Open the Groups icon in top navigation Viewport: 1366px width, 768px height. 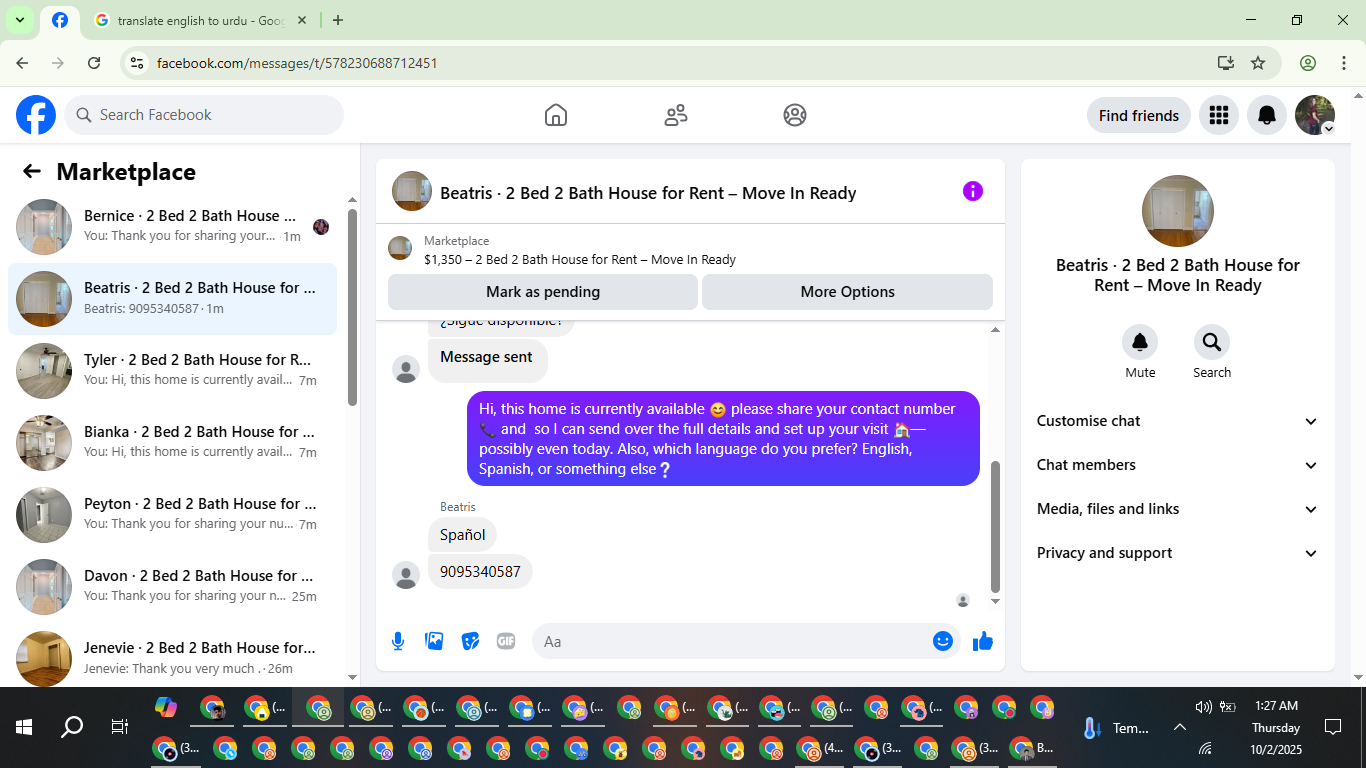(795, 115)
